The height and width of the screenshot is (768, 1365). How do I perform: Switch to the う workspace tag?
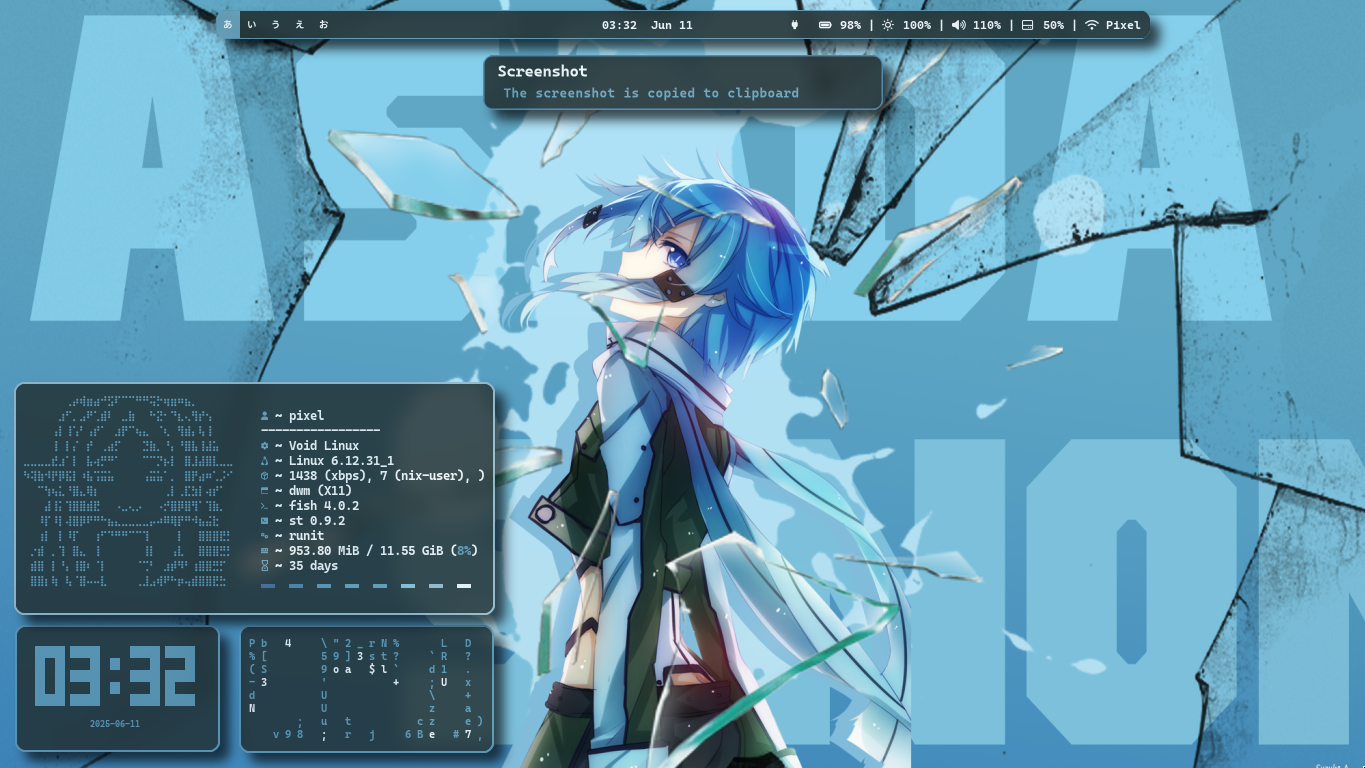275,25
